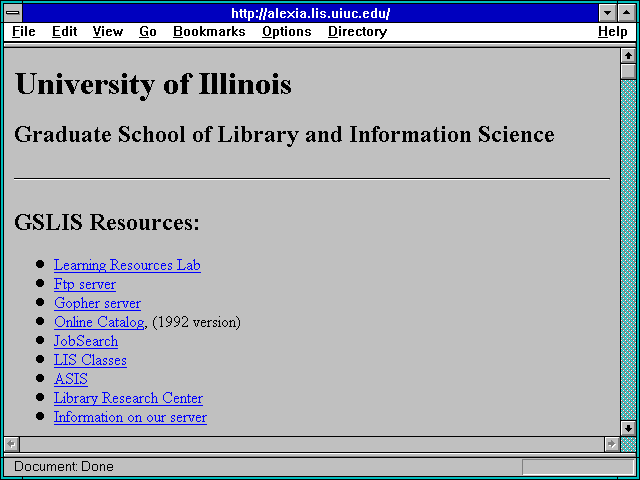Viewport: 640px width, 480px height.
Task: Follow the Learning Resources Lab link
Action: tap(127, 265)
